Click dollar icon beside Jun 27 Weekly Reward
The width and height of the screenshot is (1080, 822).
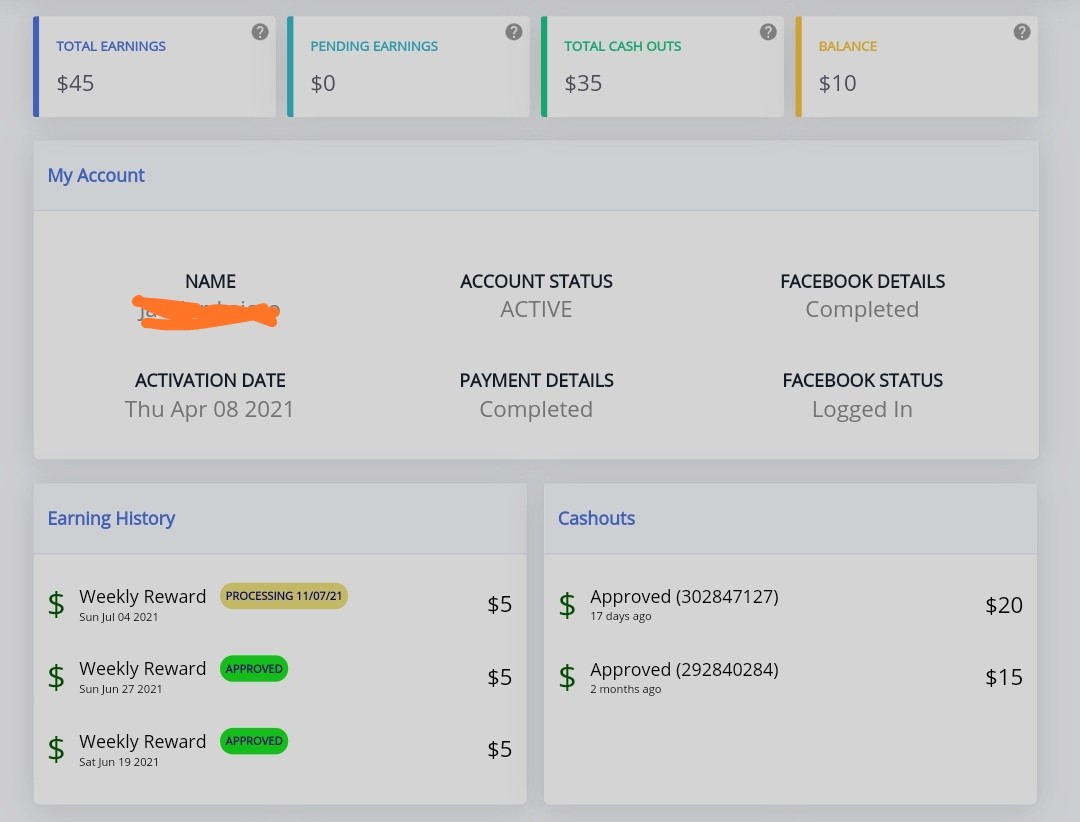(x=56, y=677)
